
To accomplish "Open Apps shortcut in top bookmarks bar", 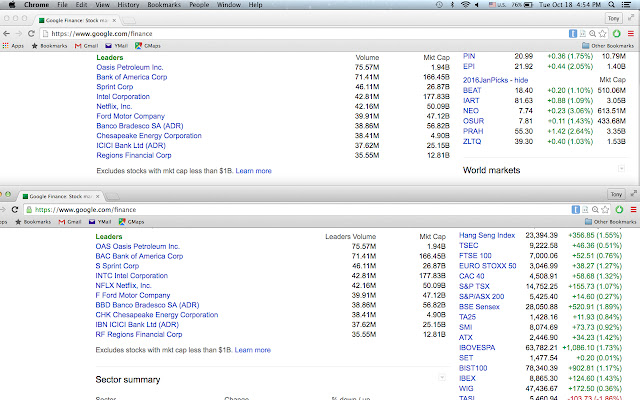I will click(13, 46).
